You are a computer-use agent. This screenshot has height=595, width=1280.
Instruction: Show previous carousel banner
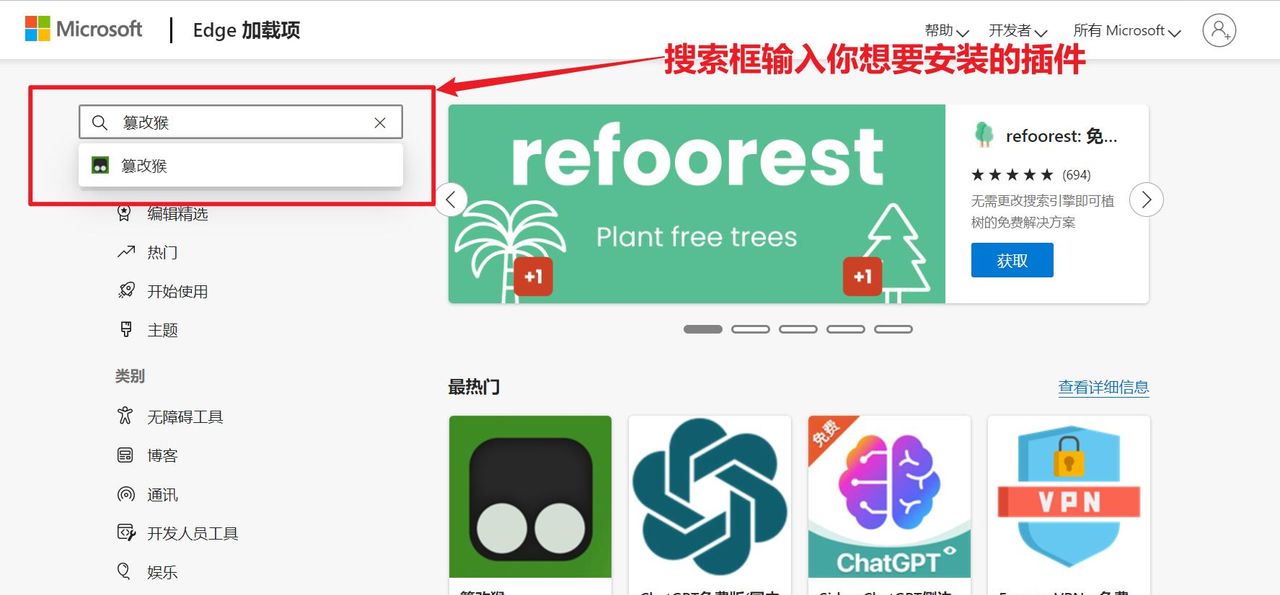click(x=450, y=199)
